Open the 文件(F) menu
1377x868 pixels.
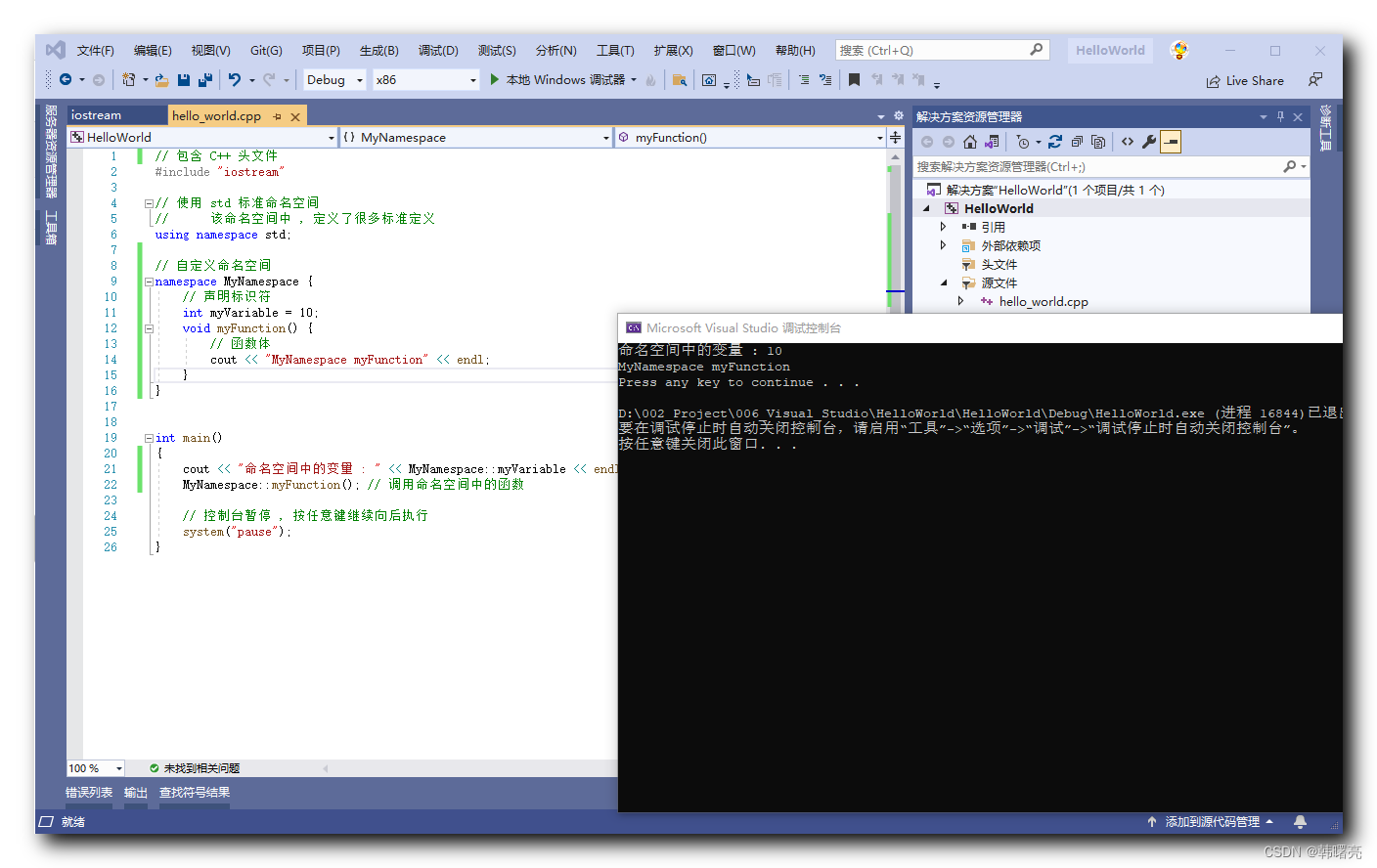tap(96, 50)
